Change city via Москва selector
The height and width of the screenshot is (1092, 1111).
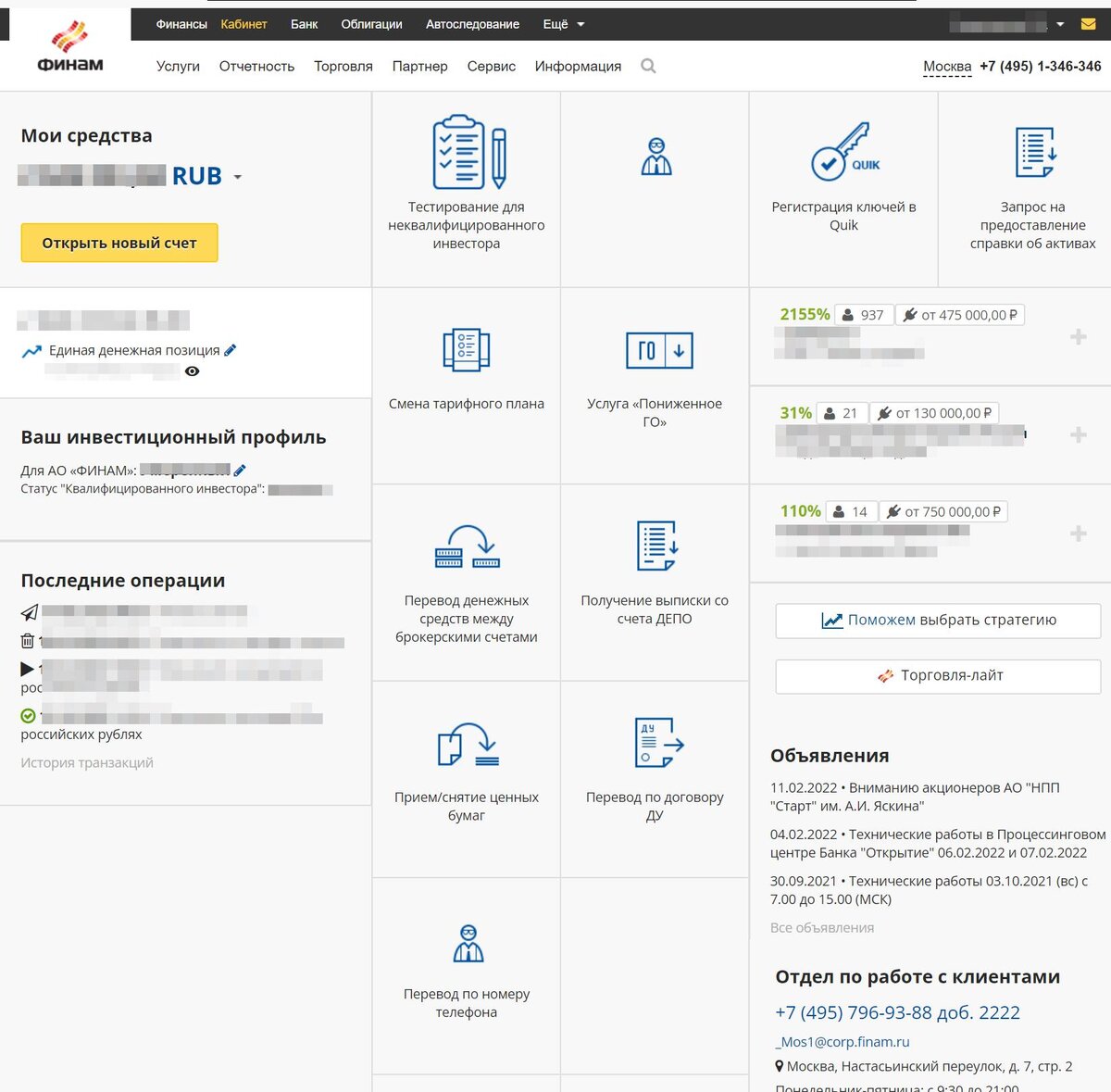pyautogui.click(x=947, y=67)
